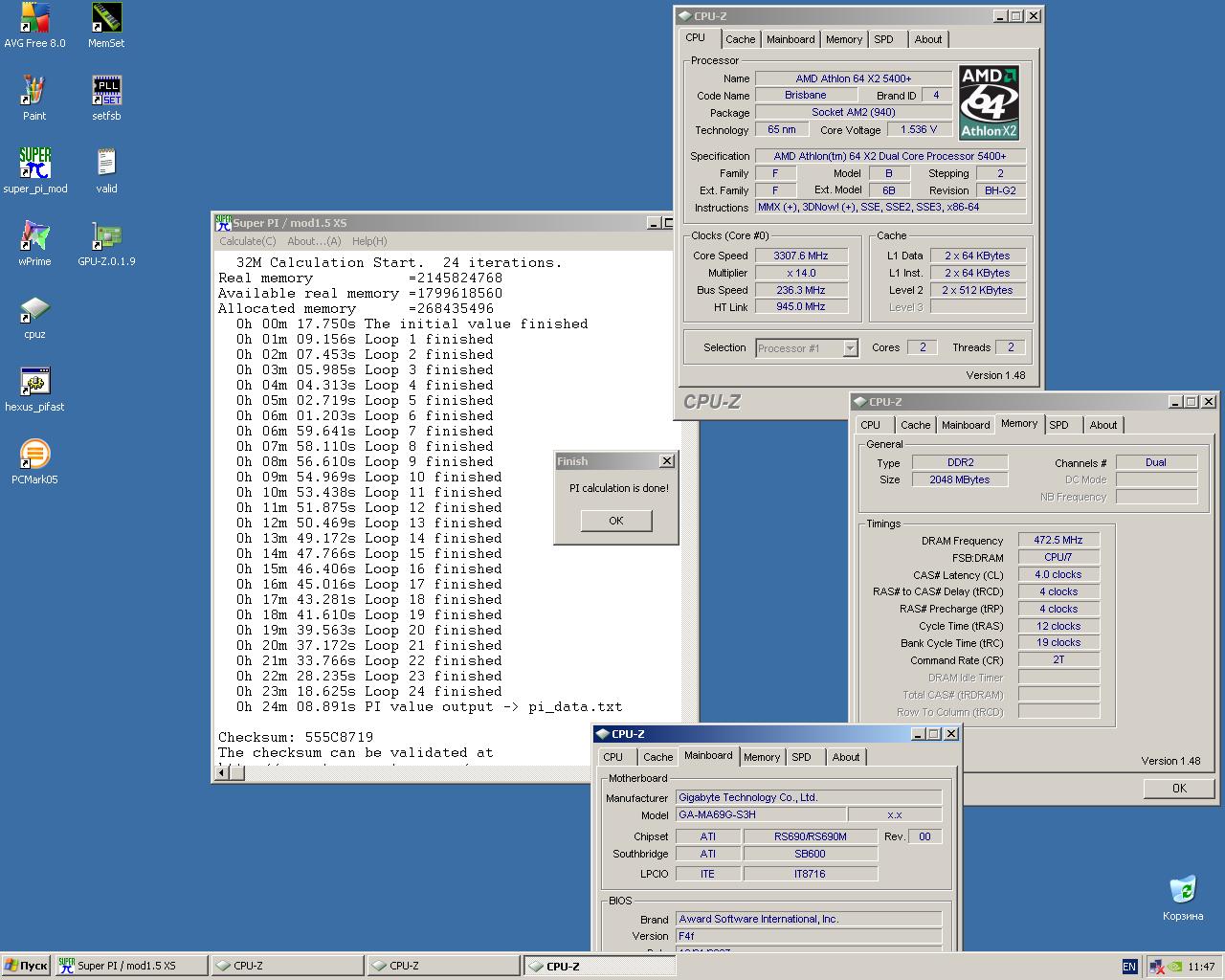Open the About...(A) menu in Super PI

pos(314,241)
